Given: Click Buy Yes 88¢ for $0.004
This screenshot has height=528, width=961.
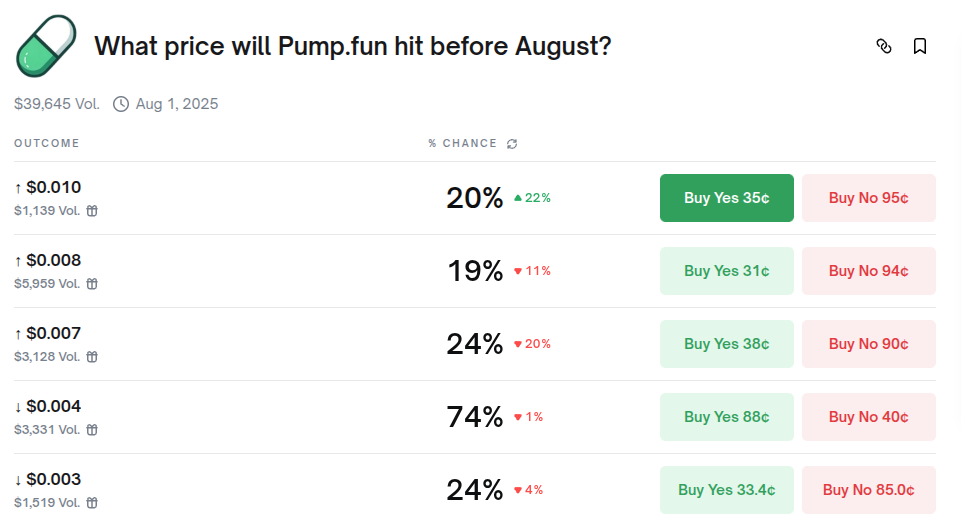Looking at the screenshot, I should tap(726, 417).
